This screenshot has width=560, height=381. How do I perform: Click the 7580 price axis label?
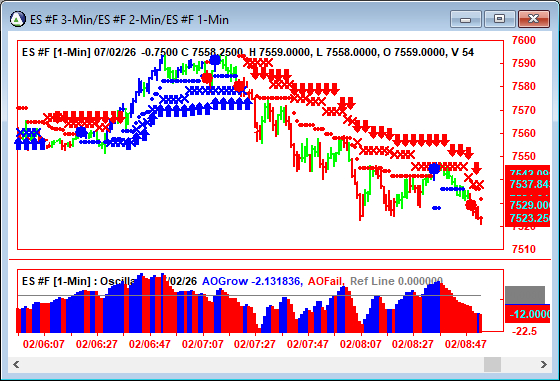click(524, 86)
